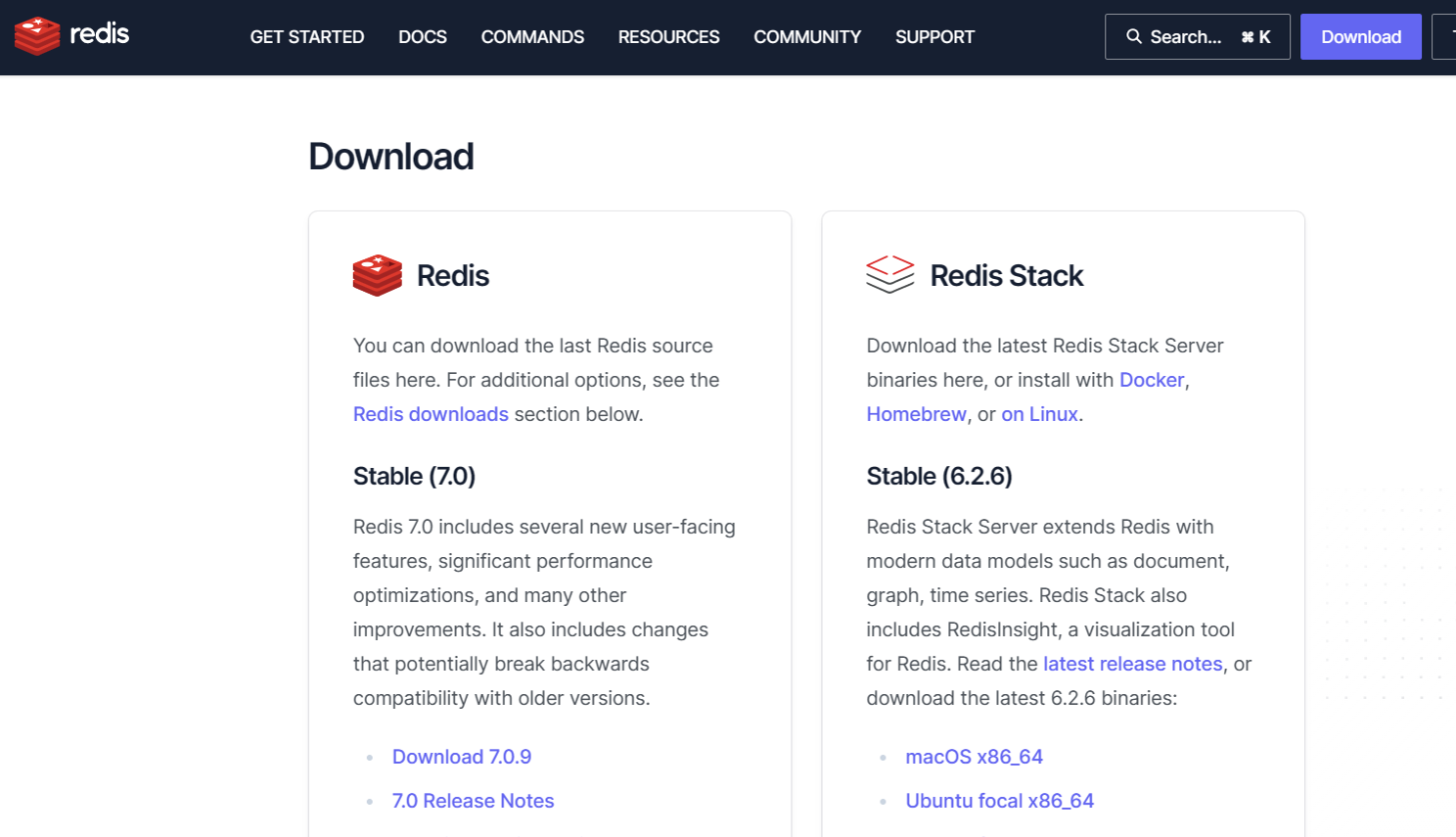
Task: Open 7.0 Release Notes link
Action: click(474, 801)
